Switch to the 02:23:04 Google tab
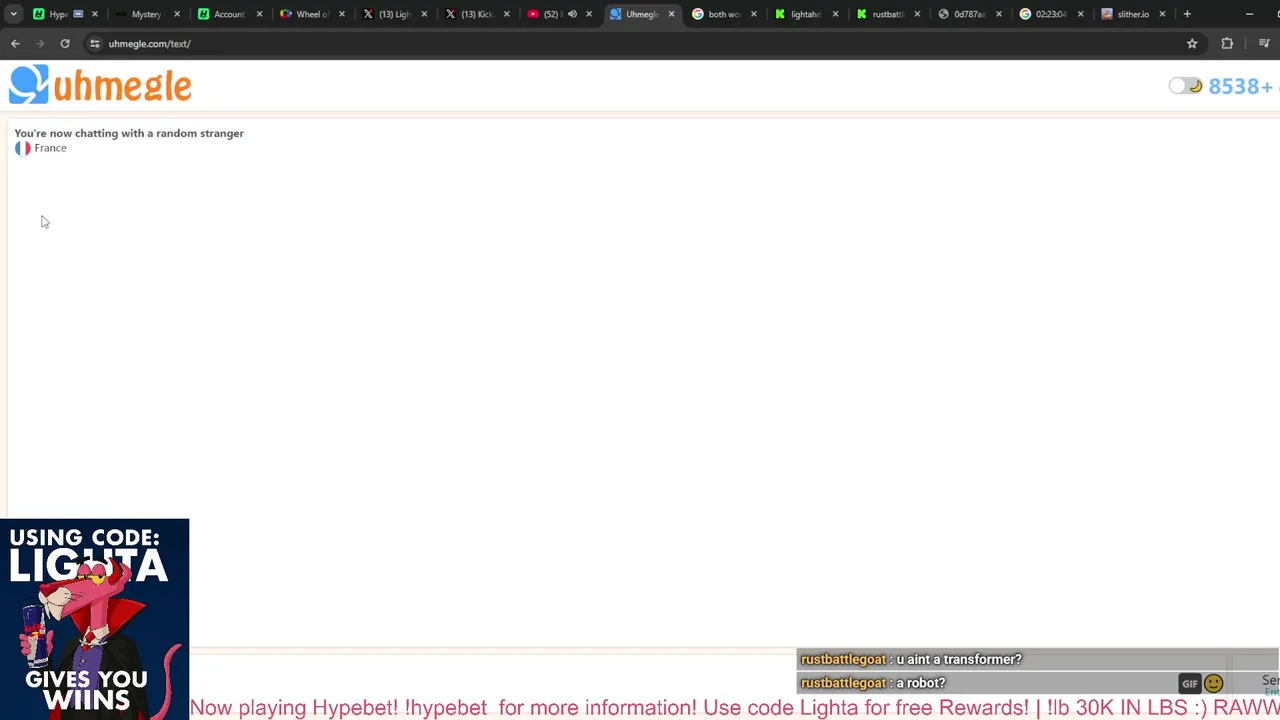Image resolution: width=1280 pixels, height=720 pixels. tap(1050, 14)
